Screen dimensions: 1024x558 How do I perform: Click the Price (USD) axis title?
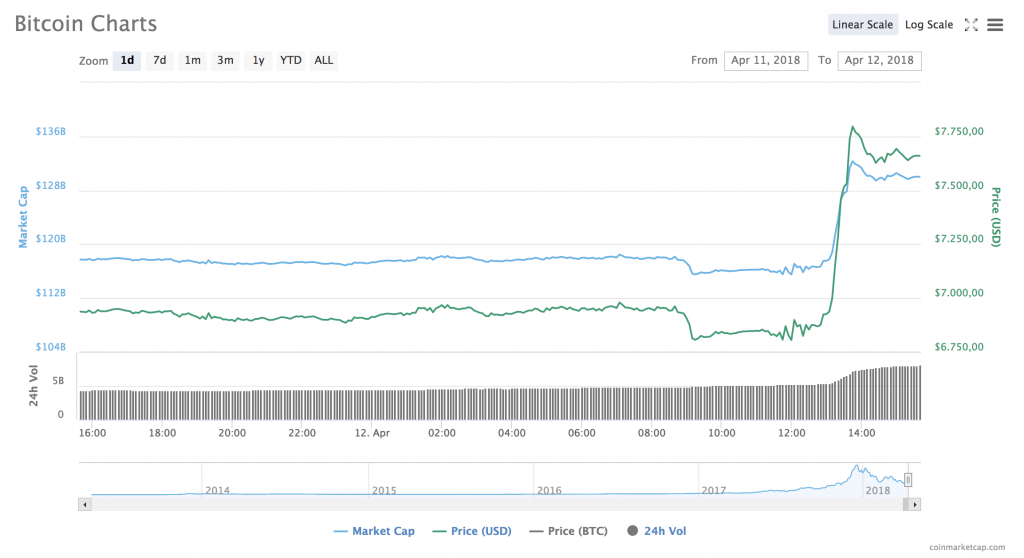point(996,217)
